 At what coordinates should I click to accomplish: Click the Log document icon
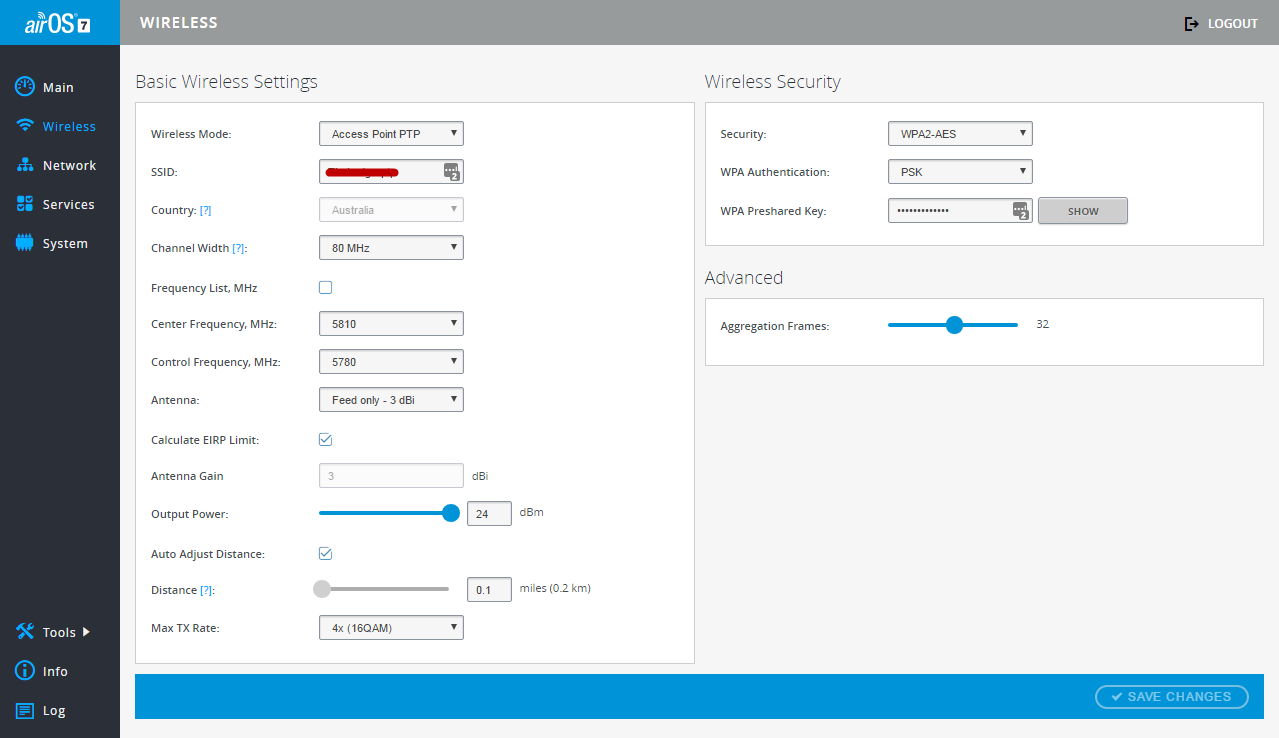coord(25,710)
